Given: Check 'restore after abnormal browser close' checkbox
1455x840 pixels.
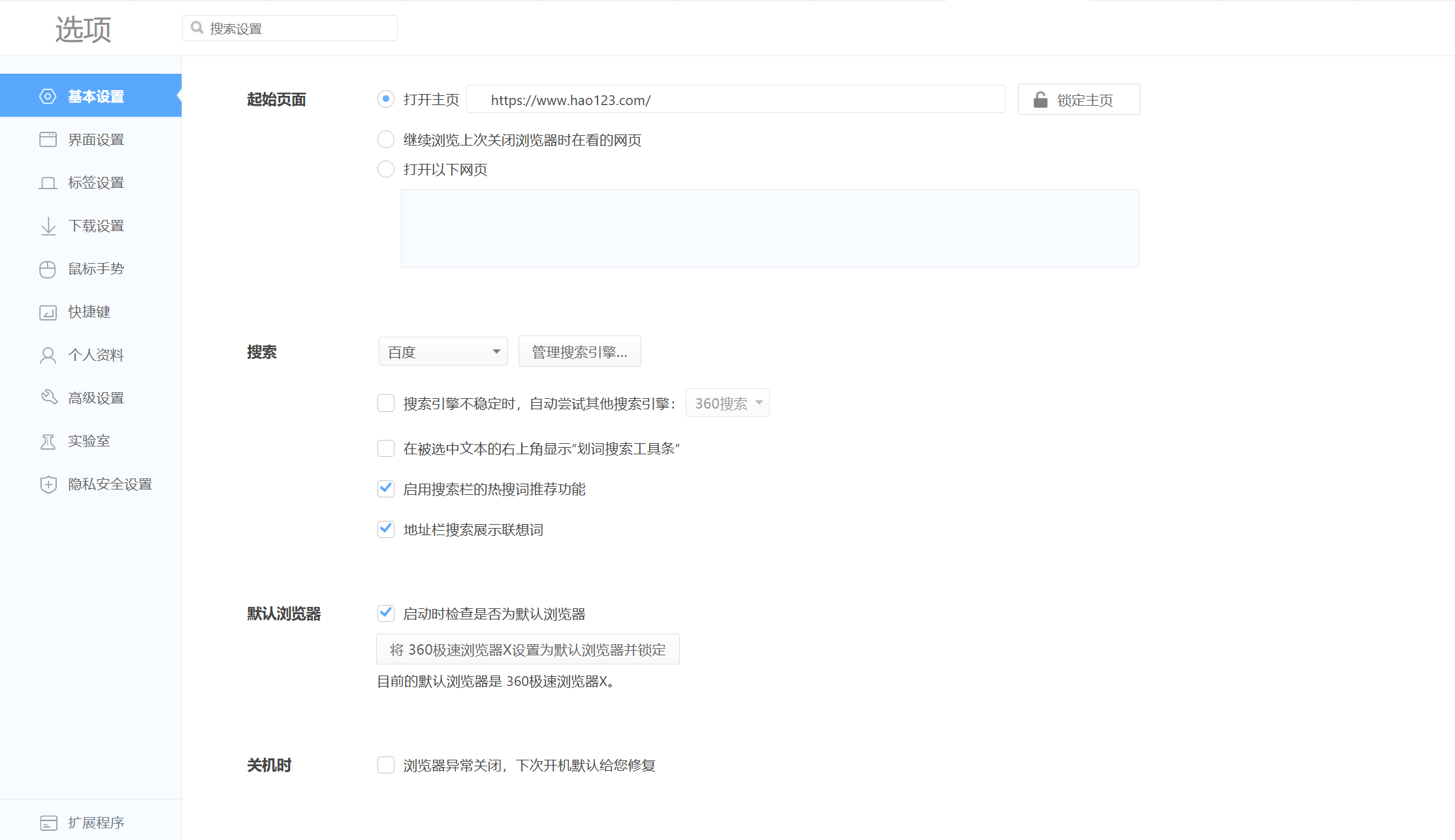Looking at the screenshot, I should (386, 765).
